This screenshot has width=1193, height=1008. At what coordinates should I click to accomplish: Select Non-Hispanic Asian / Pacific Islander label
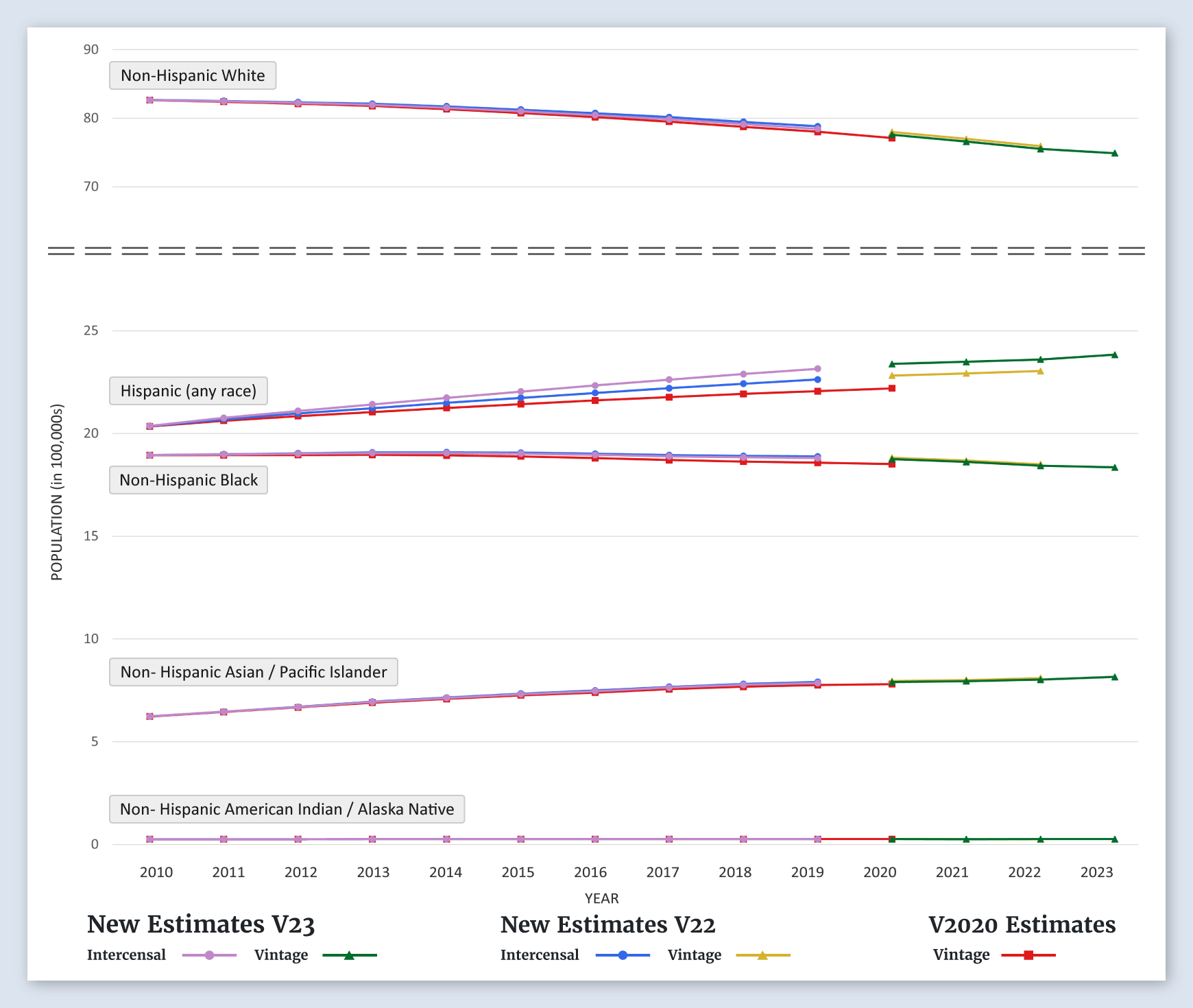pos(254,672)
